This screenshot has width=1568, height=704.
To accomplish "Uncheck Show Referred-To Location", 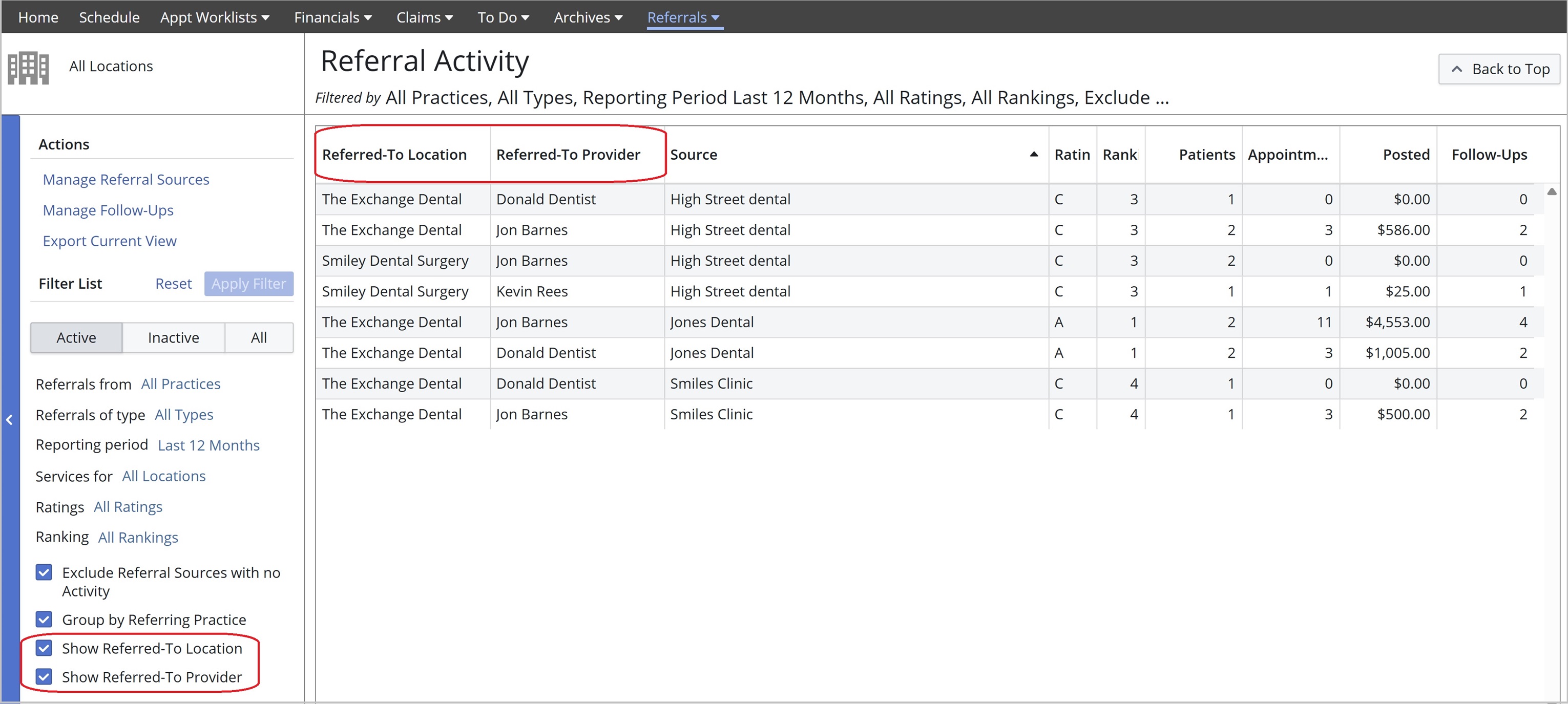I will (x=44, y=648).
